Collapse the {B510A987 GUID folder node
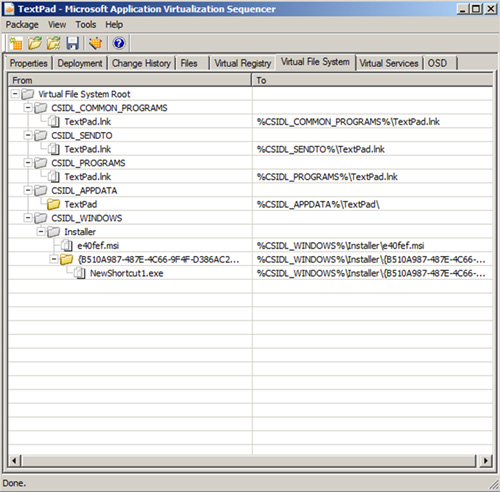This screenshot has height=492, width=500. click(x=54, y=259)
